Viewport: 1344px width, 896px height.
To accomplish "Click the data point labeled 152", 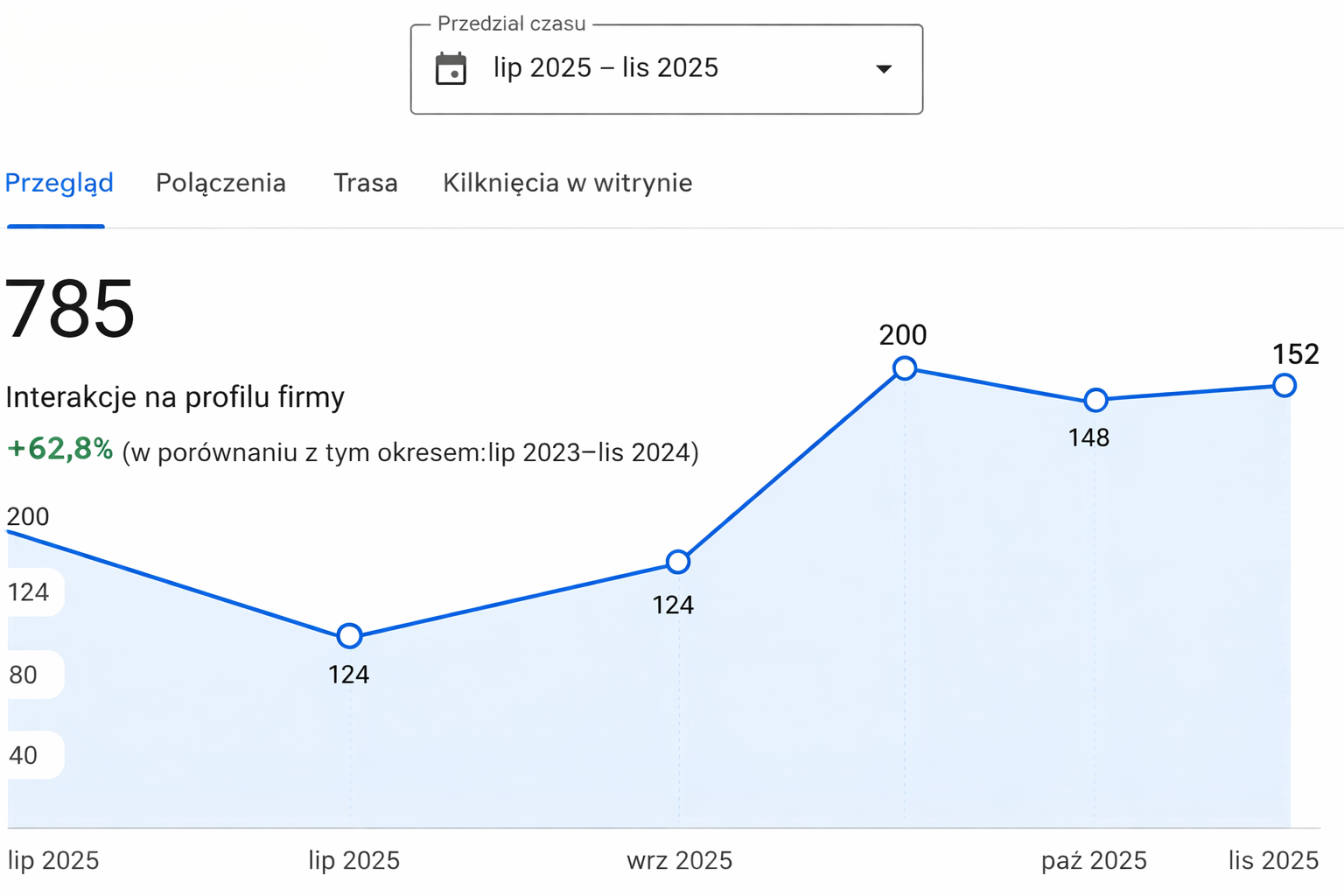I will tap(1284, 385).
